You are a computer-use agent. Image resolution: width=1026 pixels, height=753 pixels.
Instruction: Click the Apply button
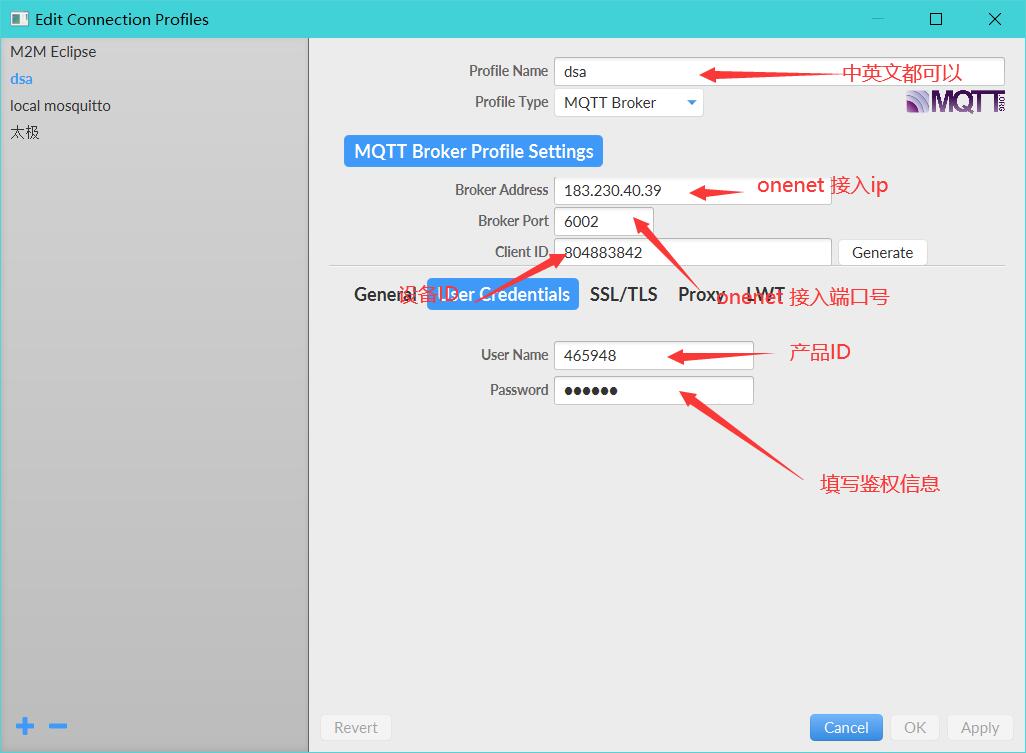980,727
